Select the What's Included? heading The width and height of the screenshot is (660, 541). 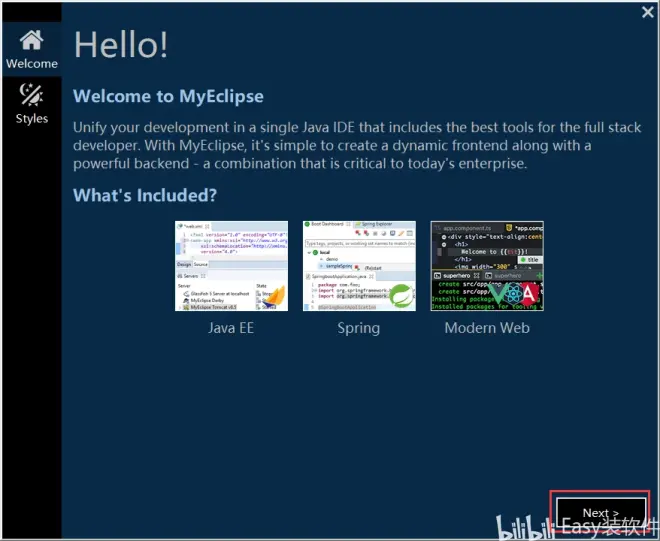[x=145, y=195]
